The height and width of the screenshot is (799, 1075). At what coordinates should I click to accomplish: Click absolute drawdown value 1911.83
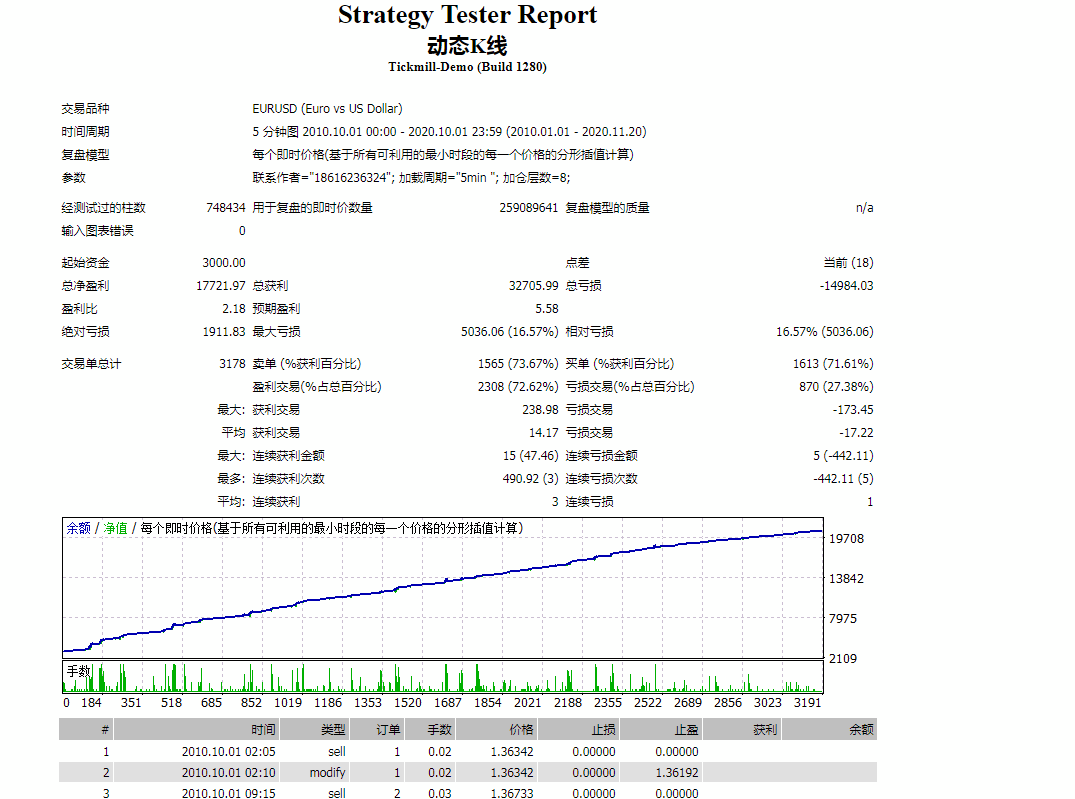click(x=224, y=332)
